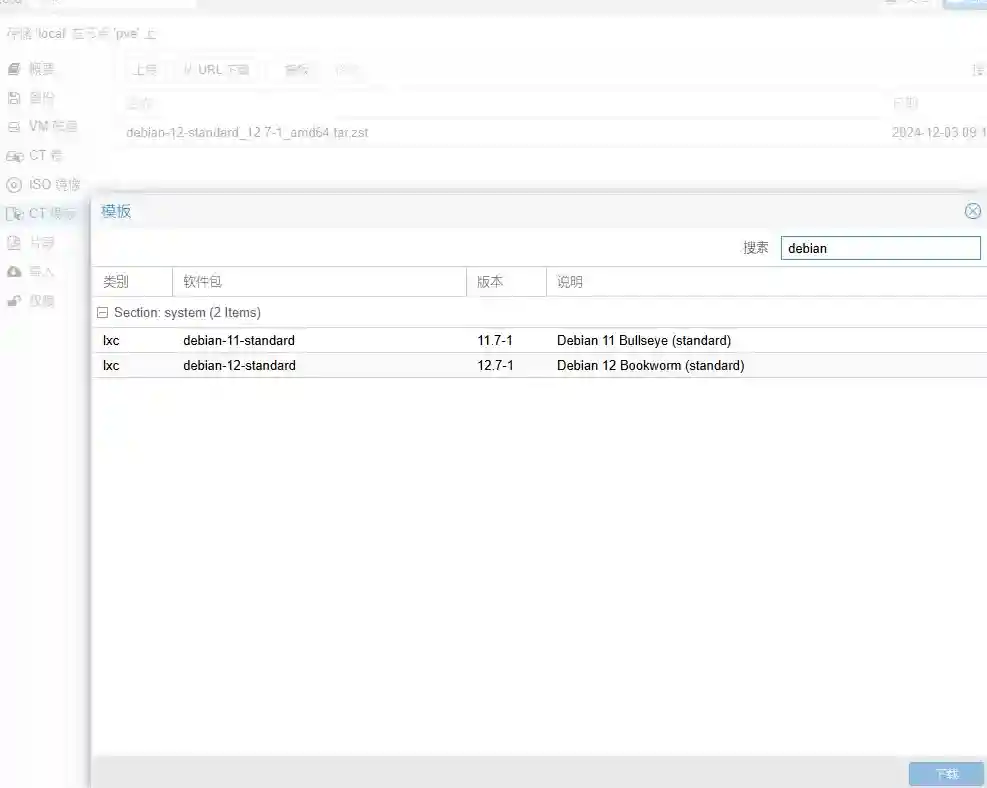Click the 上传 upload toolbar button
This screenshot has height=788, width=987.
pos(145,69)
